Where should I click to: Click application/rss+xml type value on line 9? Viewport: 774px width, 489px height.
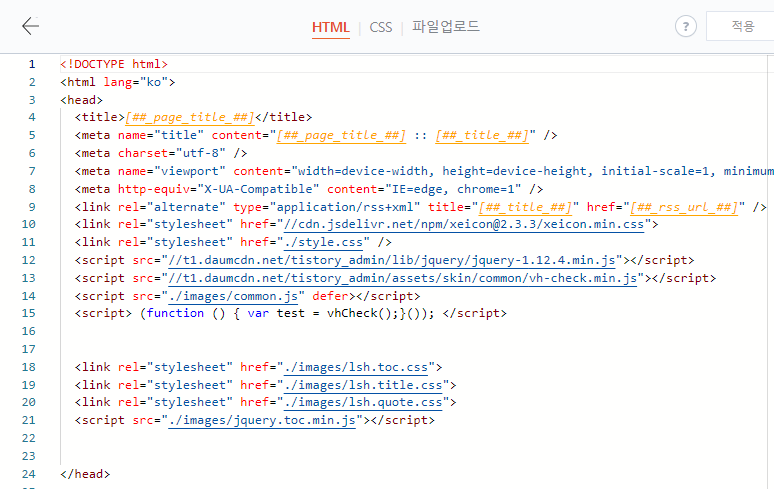[345, 207]
